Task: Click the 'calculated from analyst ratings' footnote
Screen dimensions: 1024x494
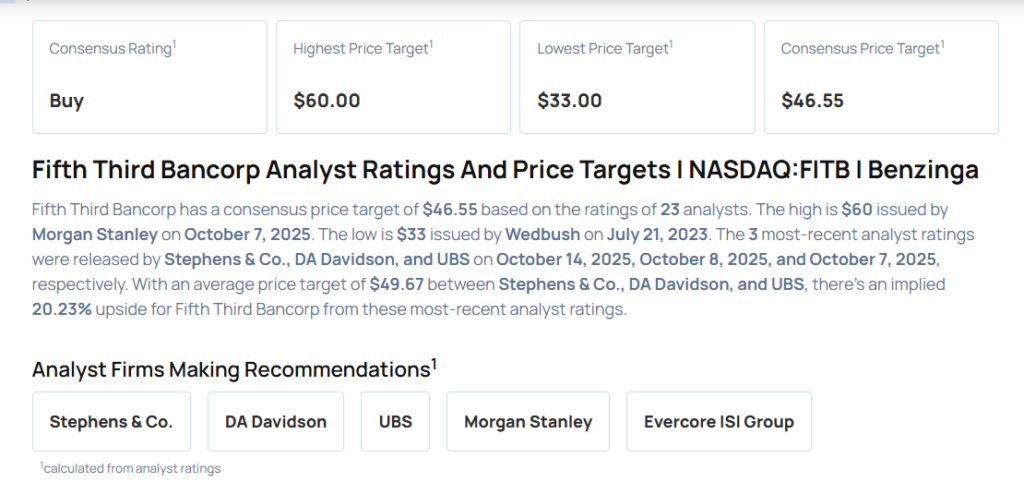Action: click(132, 467)
